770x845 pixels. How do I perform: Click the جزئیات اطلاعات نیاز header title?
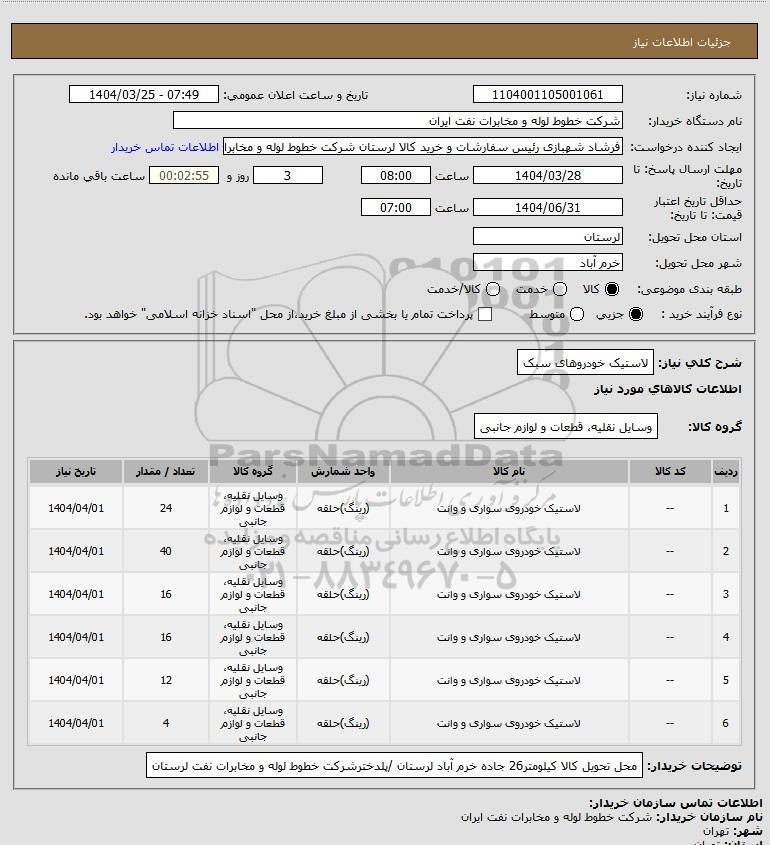point(682,42)
